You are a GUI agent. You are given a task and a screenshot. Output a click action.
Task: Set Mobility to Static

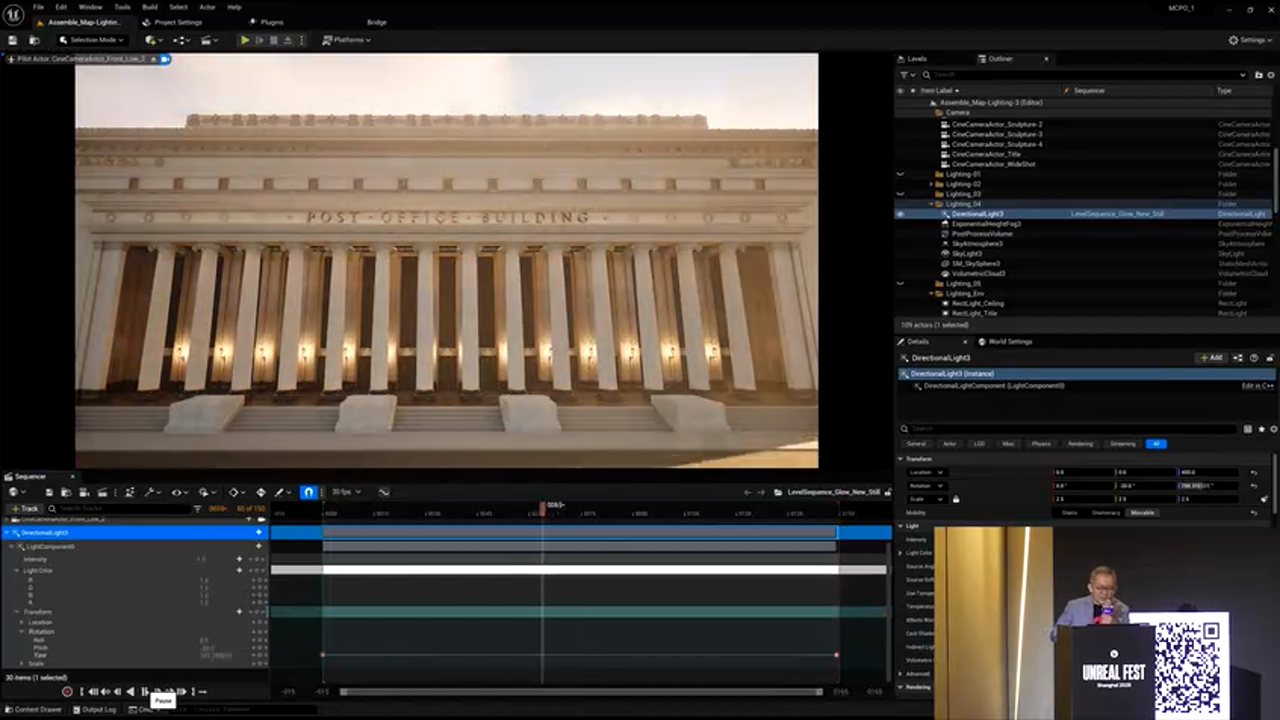(1070, 513)
